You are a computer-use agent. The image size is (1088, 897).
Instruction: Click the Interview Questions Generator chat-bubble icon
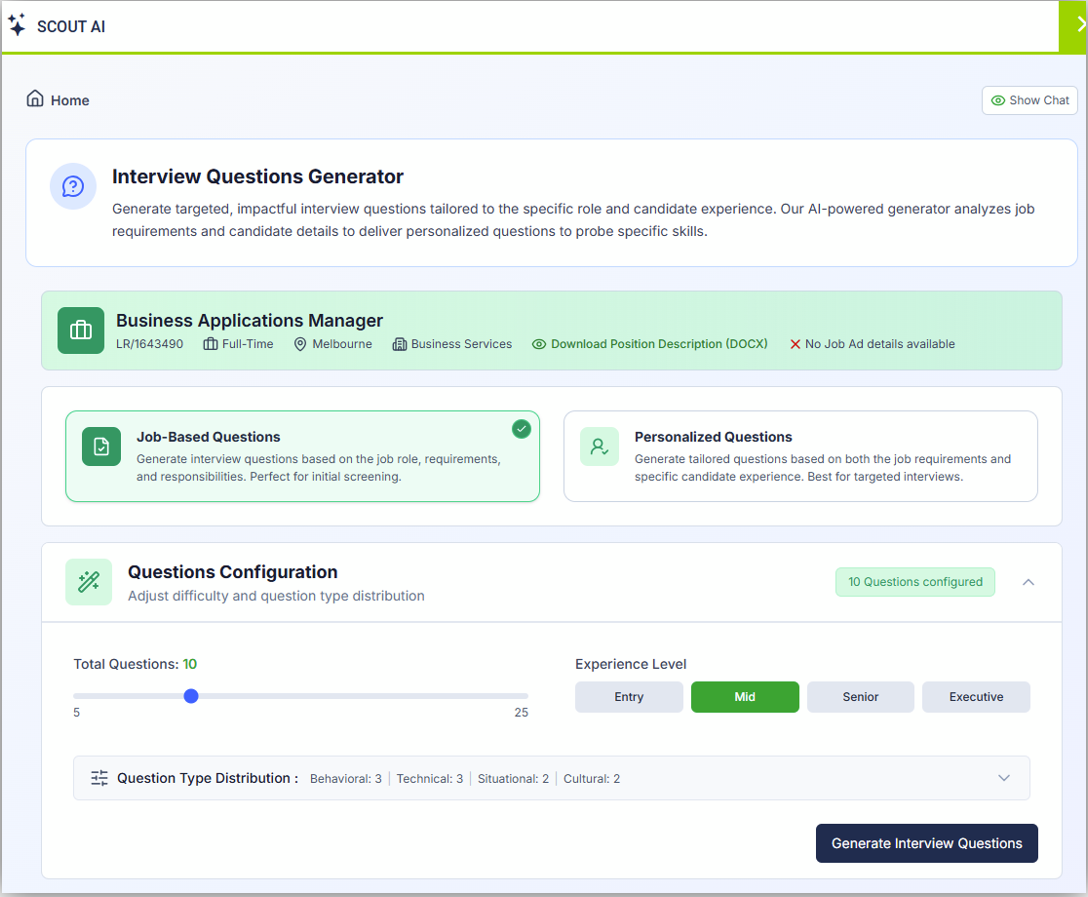pyautogui.click(x=73, y=187)
